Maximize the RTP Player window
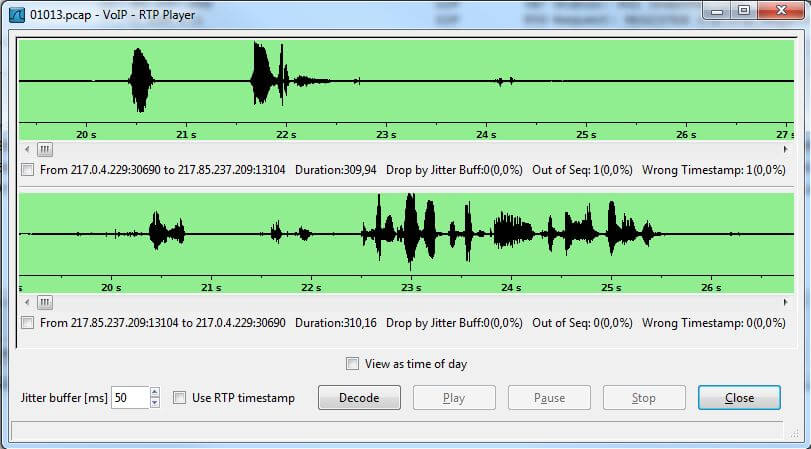Screen dimensions: 811x449 coord(743,10)
